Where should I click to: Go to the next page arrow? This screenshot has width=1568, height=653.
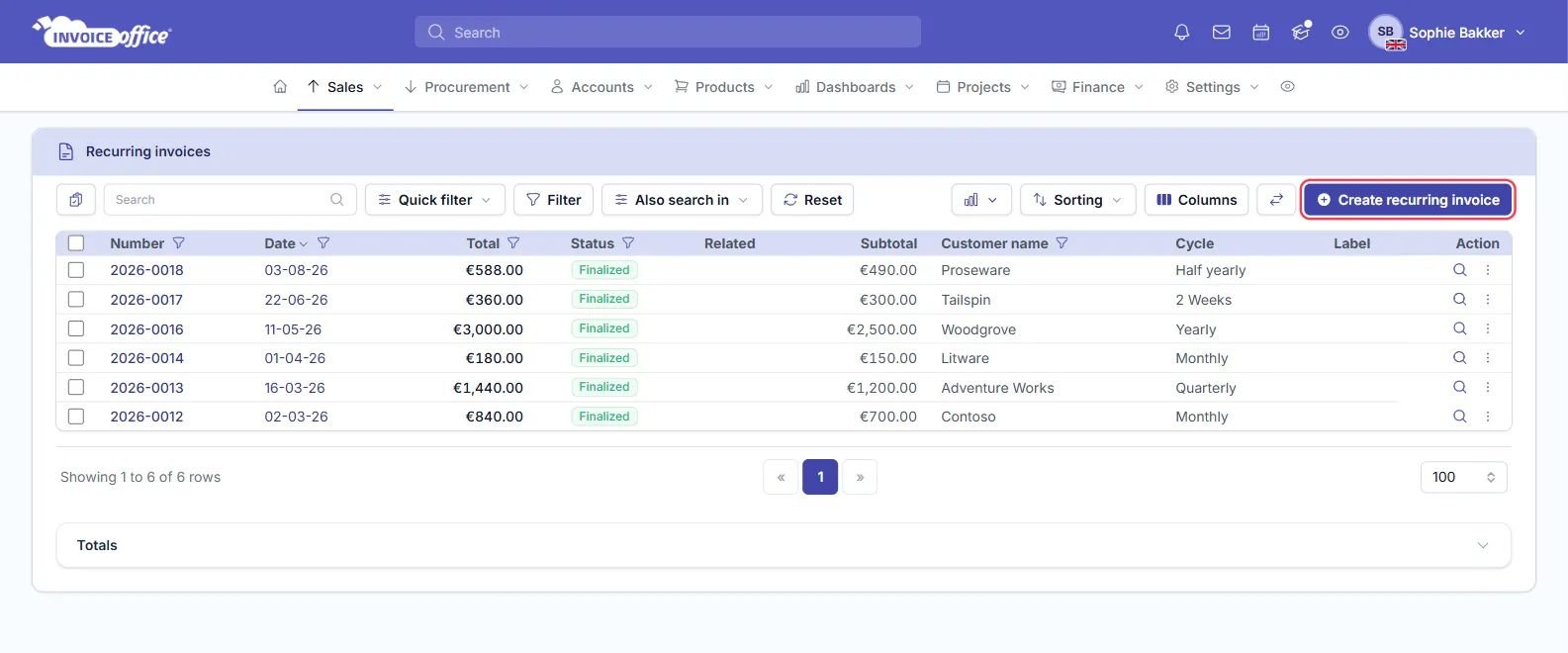[x=860, y=477]
